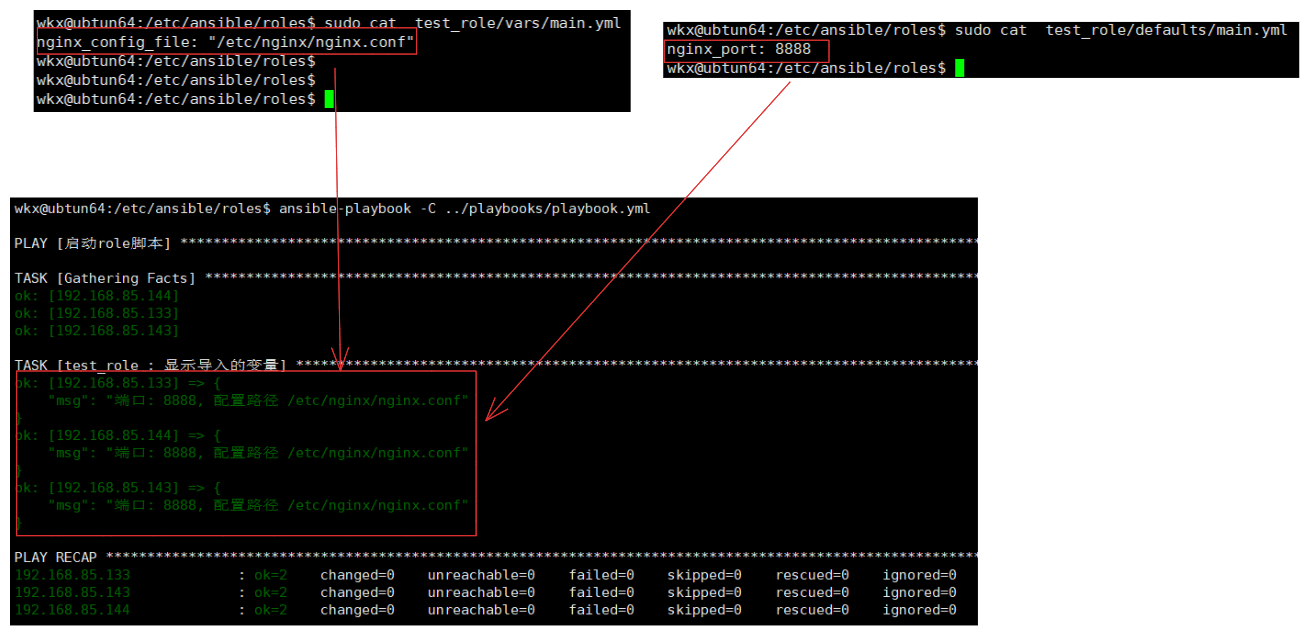Click 'ignored=0' in the 192.168.85.133 recap row
Image resolution: width=1309 pixels, height=635 pixels.
pos(920,575)
